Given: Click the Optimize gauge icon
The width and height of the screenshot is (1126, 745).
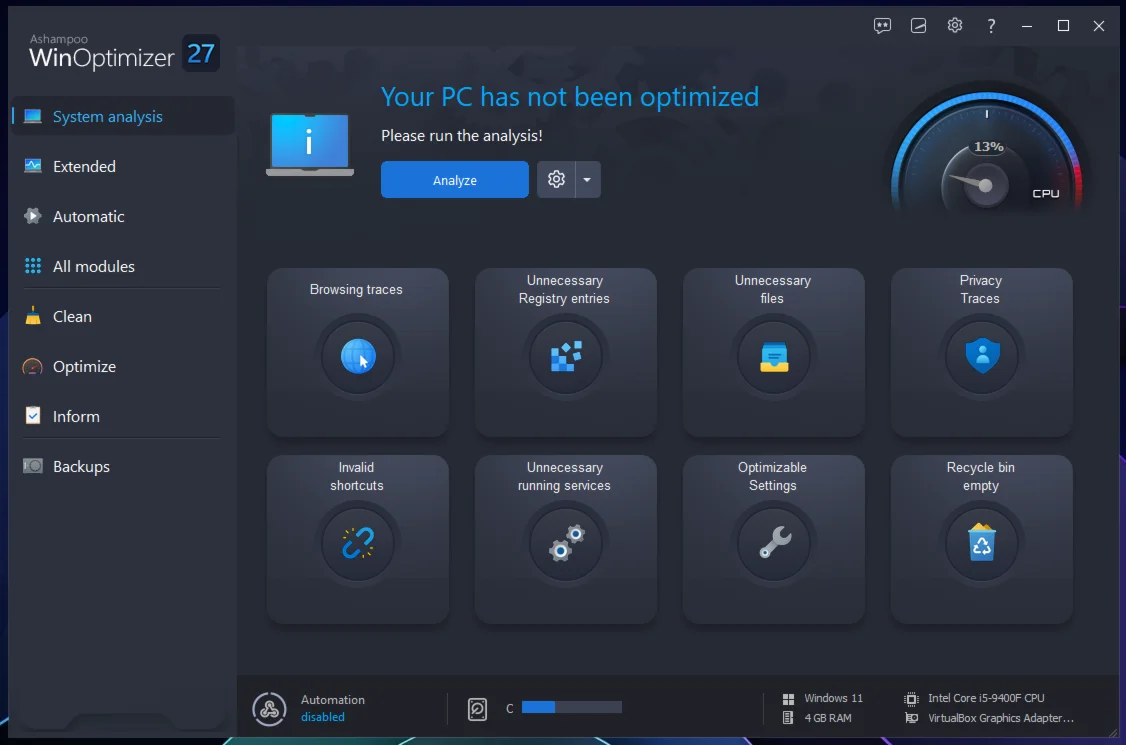Looking at the screenshot, I should 32,366.
